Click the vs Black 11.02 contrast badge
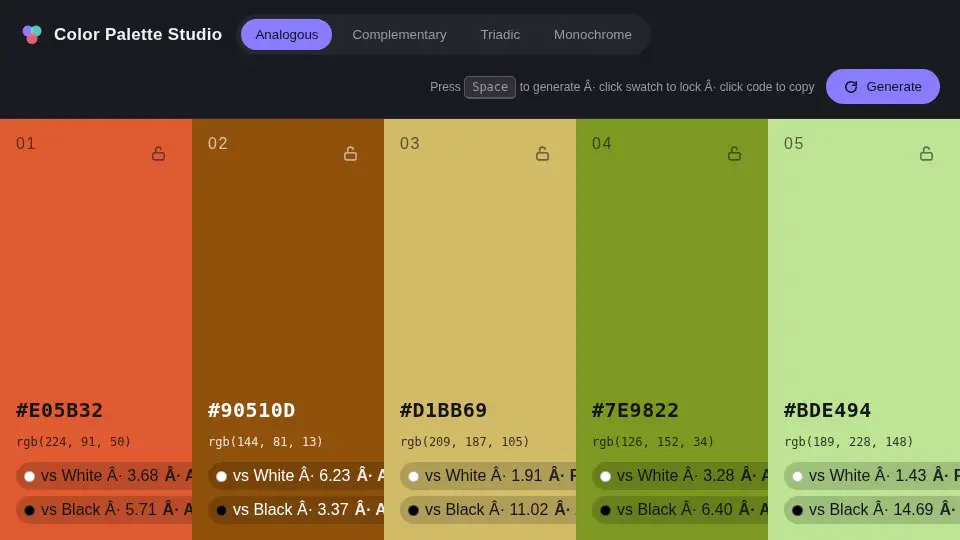This screenshot has width=960, height=540. tap(488, 509)
